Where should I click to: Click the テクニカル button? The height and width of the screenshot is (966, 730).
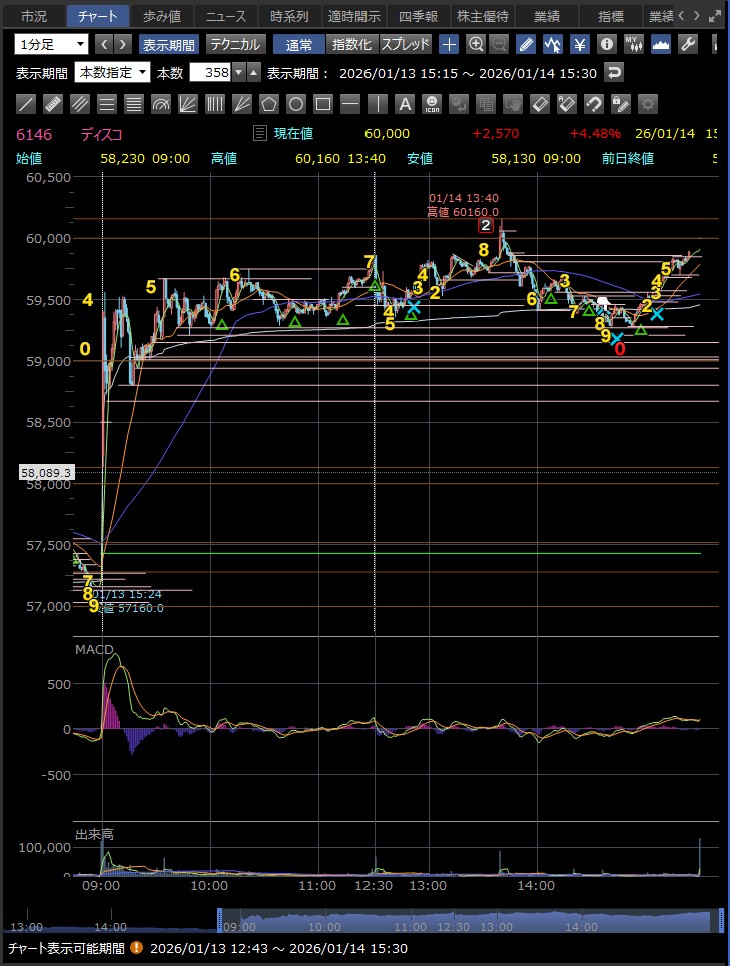(x=235, y=44)
